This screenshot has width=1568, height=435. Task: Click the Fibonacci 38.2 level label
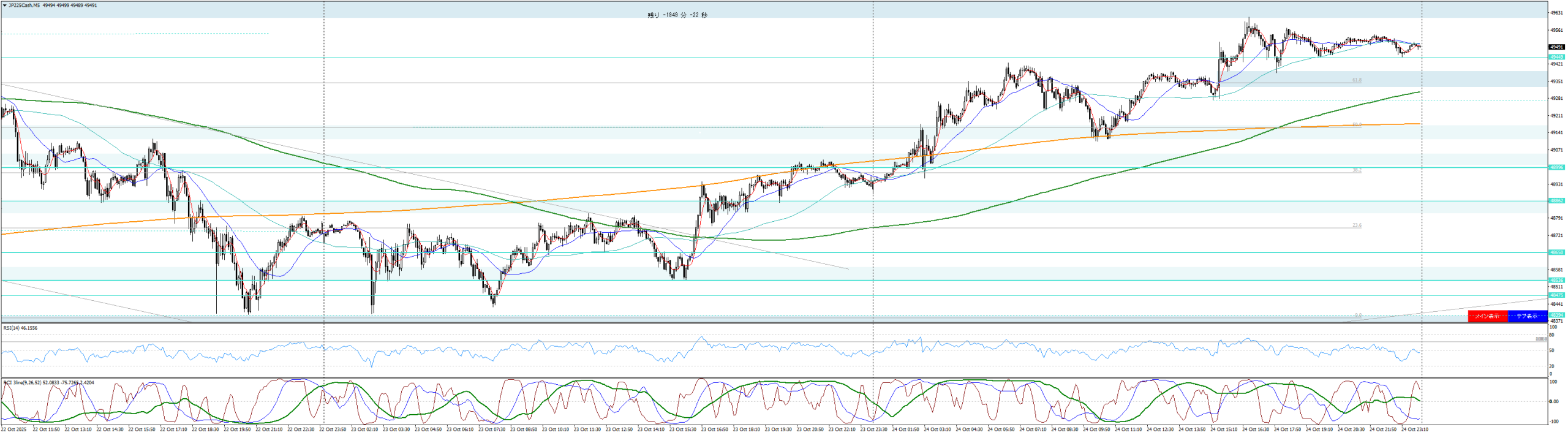click(x=1357, y=170)
